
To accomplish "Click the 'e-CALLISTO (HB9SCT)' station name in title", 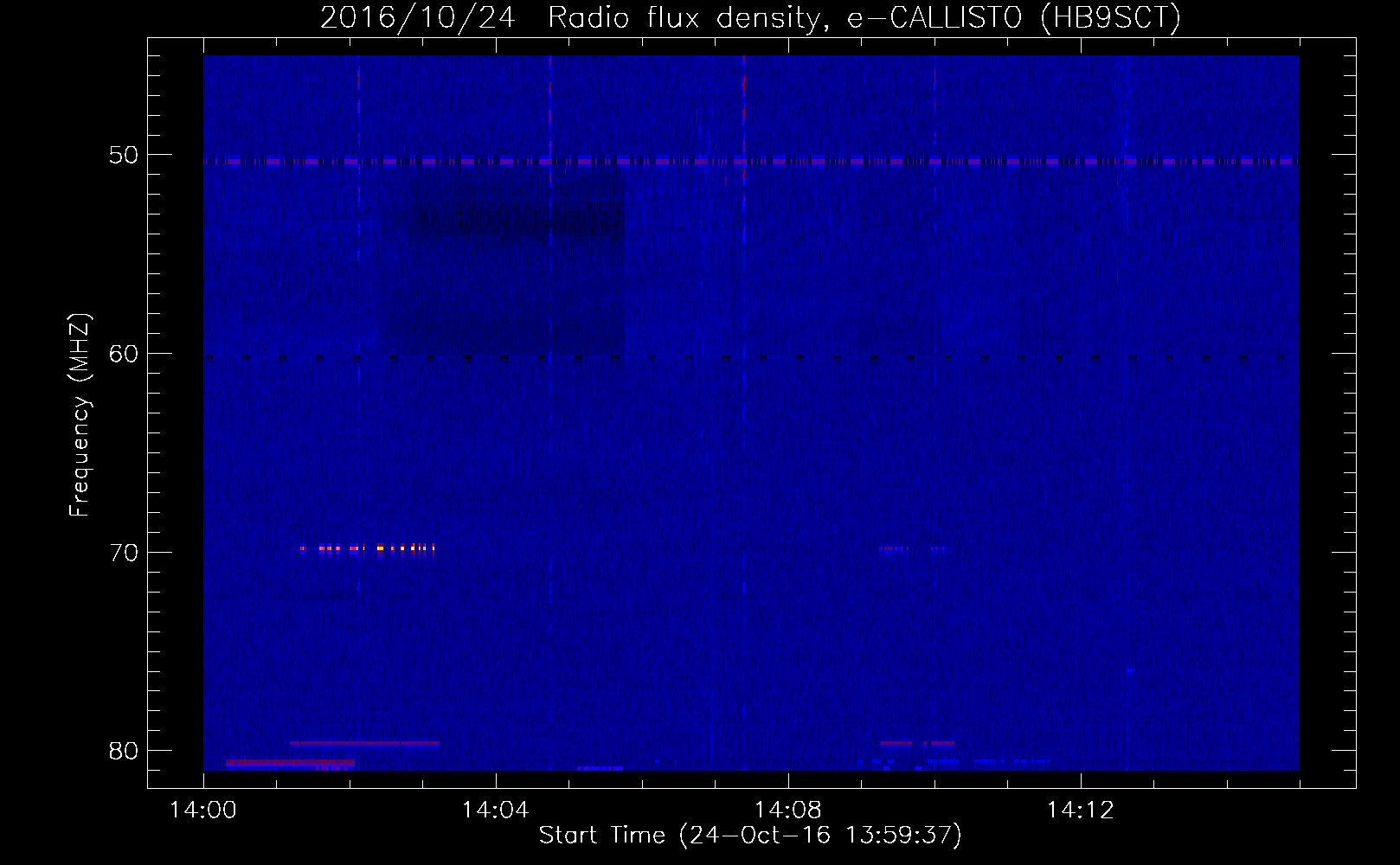I will click(x=1014, y=18).
